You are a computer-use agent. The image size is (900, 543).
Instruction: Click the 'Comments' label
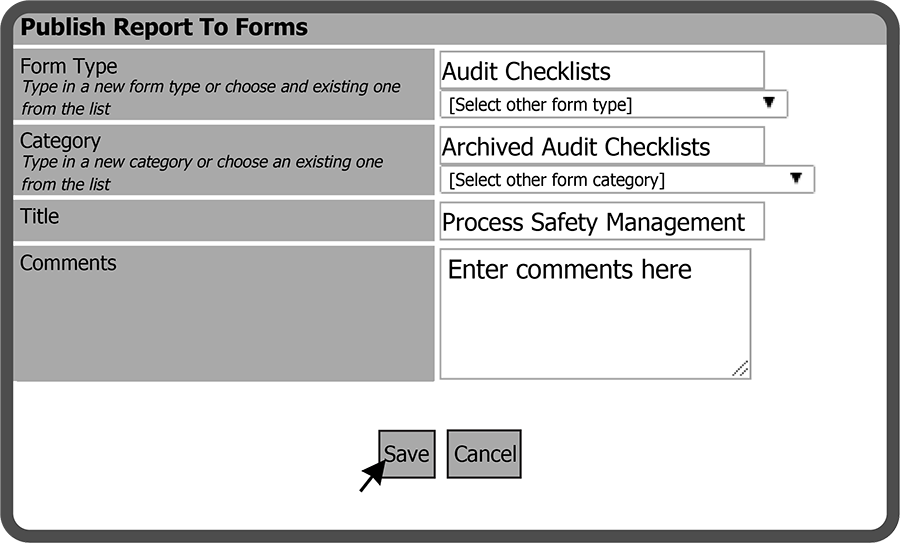click(68, 263)
